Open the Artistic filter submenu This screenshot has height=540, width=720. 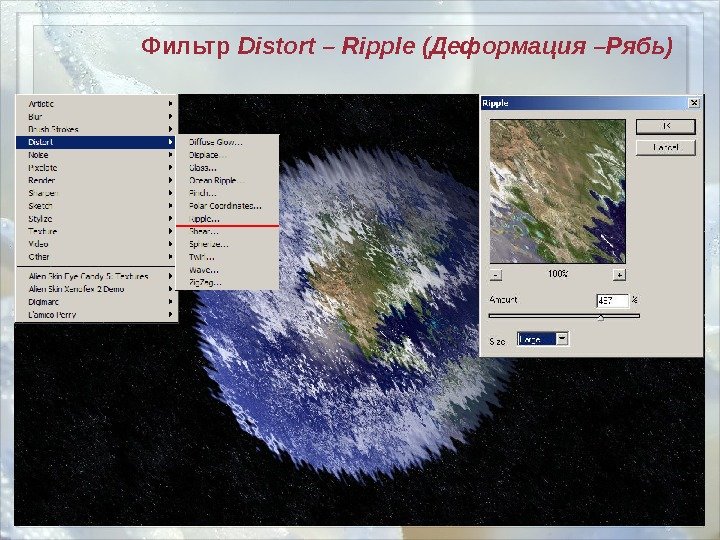click(x=96, y=104)
